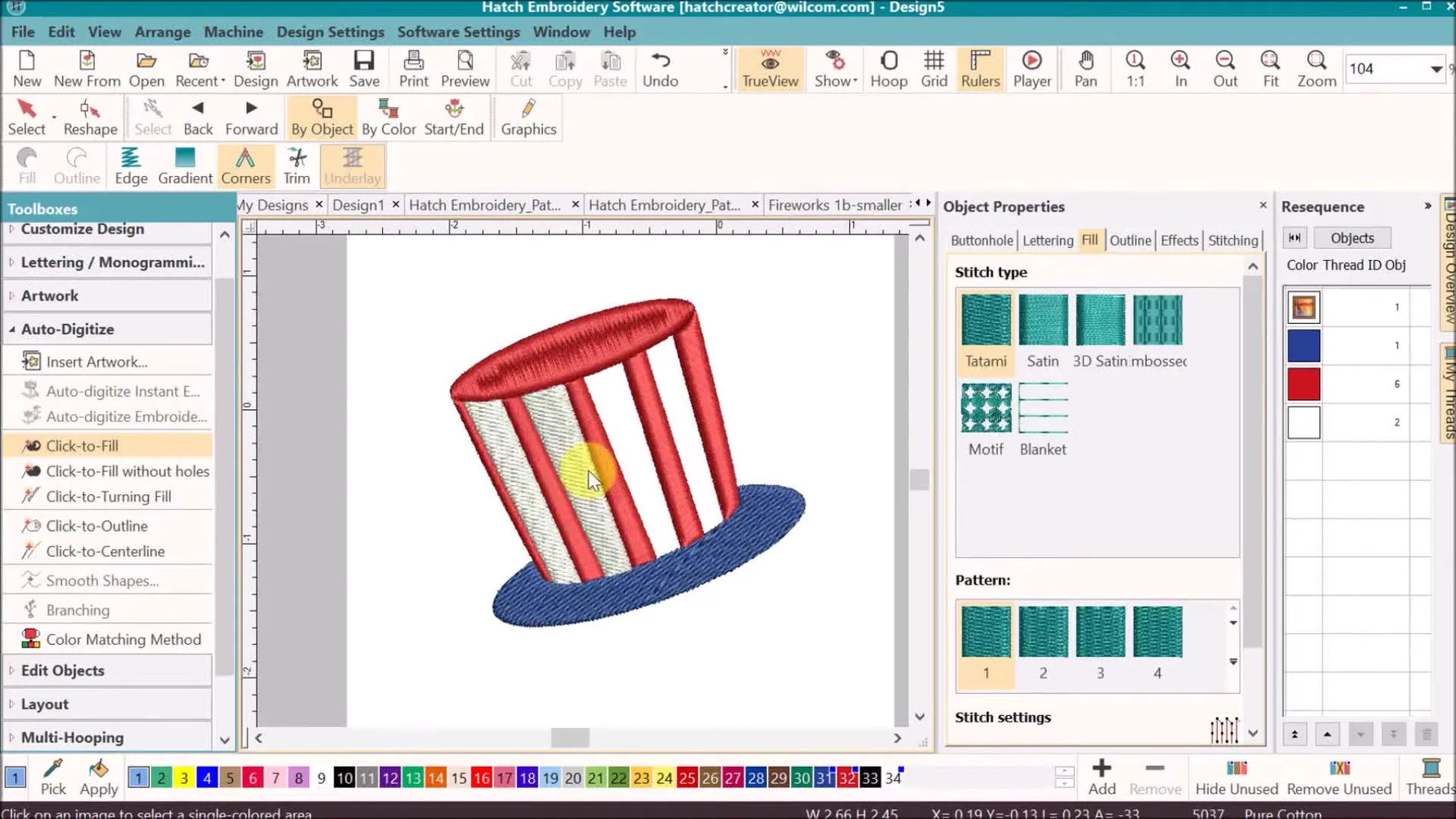Toggle the Hoop display
The height and width of the screenshot is (819, 1456).
tap(888, 69)
